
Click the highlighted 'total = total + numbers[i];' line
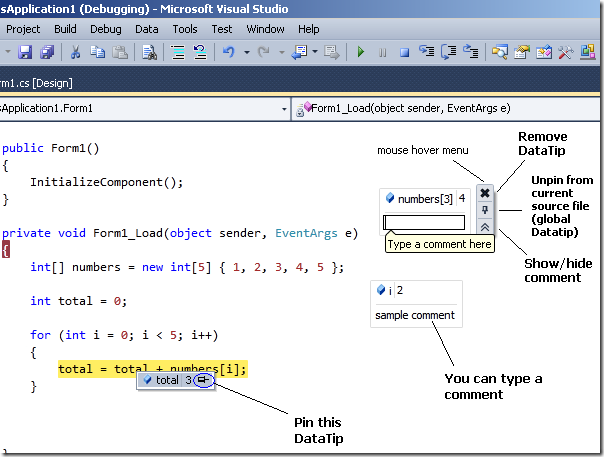click(x=153, y=369)
